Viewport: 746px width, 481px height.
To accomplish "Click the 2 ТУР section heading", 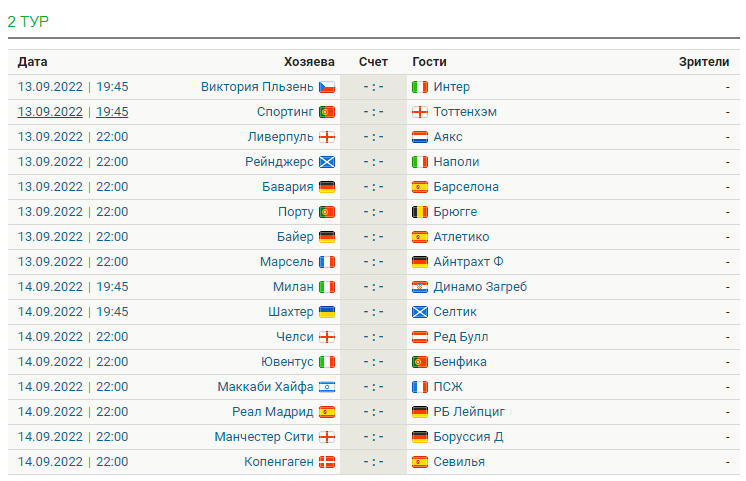I will pos(28,21).
